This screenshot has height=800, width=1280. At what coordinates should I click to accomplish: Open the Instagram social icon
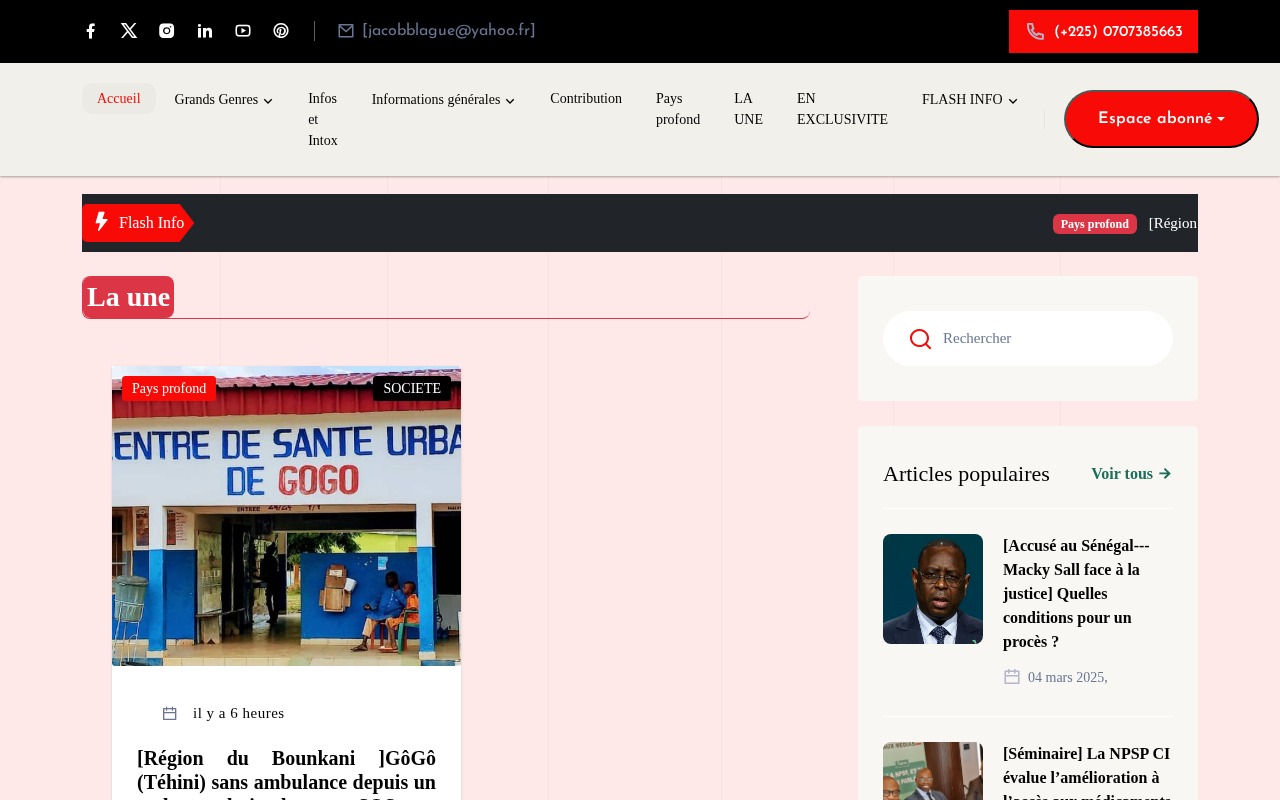(x=167, y=31)
